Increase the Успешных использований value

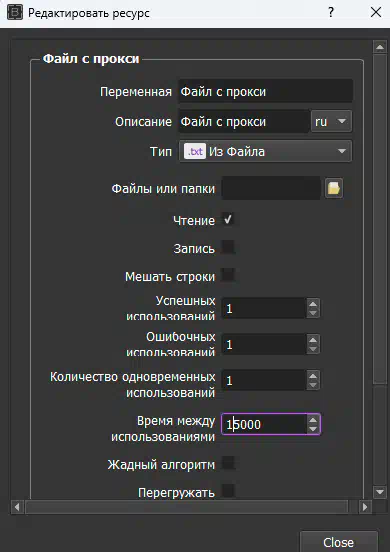[x=313, y=303]
